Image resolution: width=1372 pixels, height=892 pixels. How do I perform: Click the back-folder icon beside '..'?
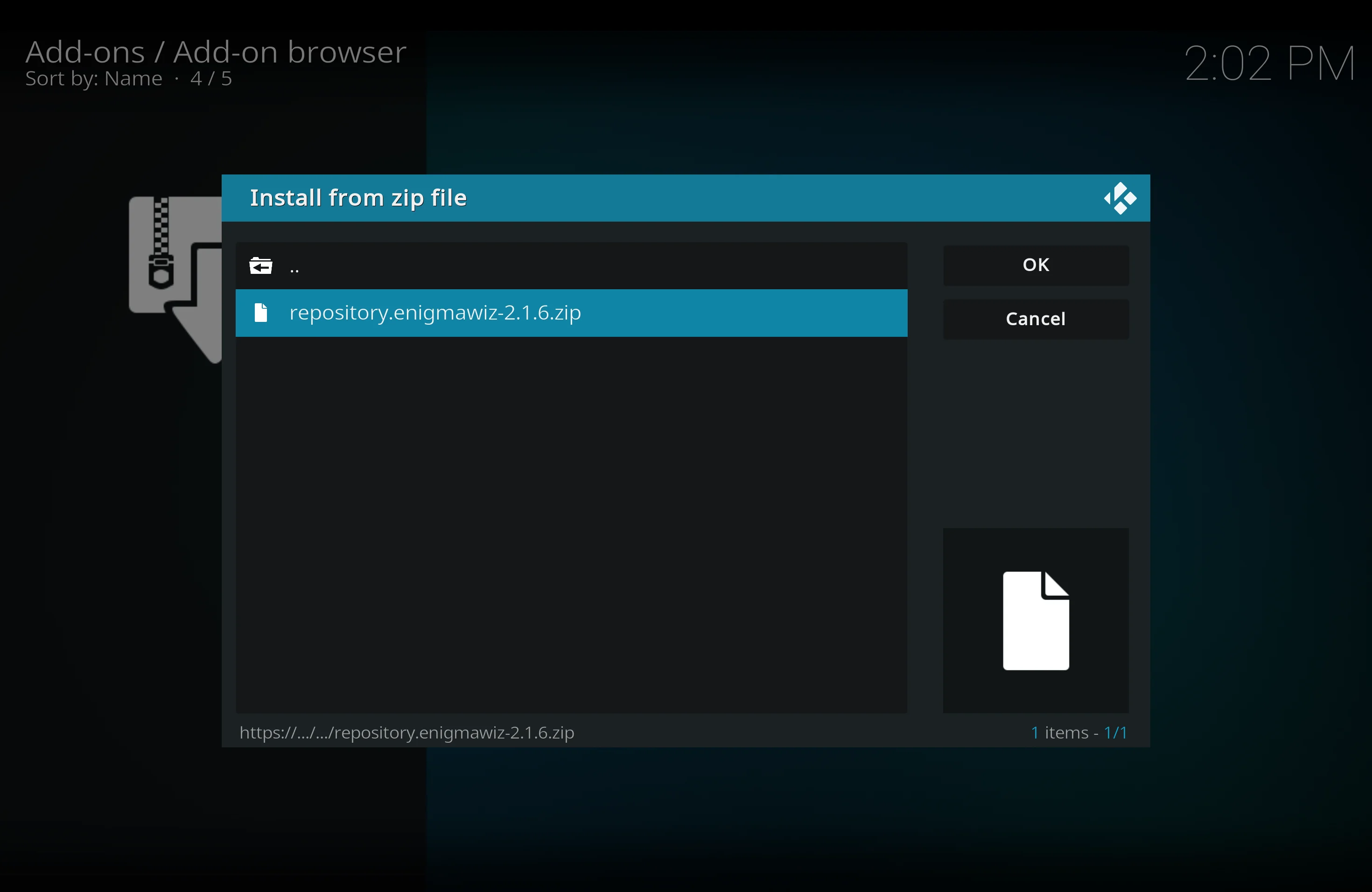pos(260,265)
